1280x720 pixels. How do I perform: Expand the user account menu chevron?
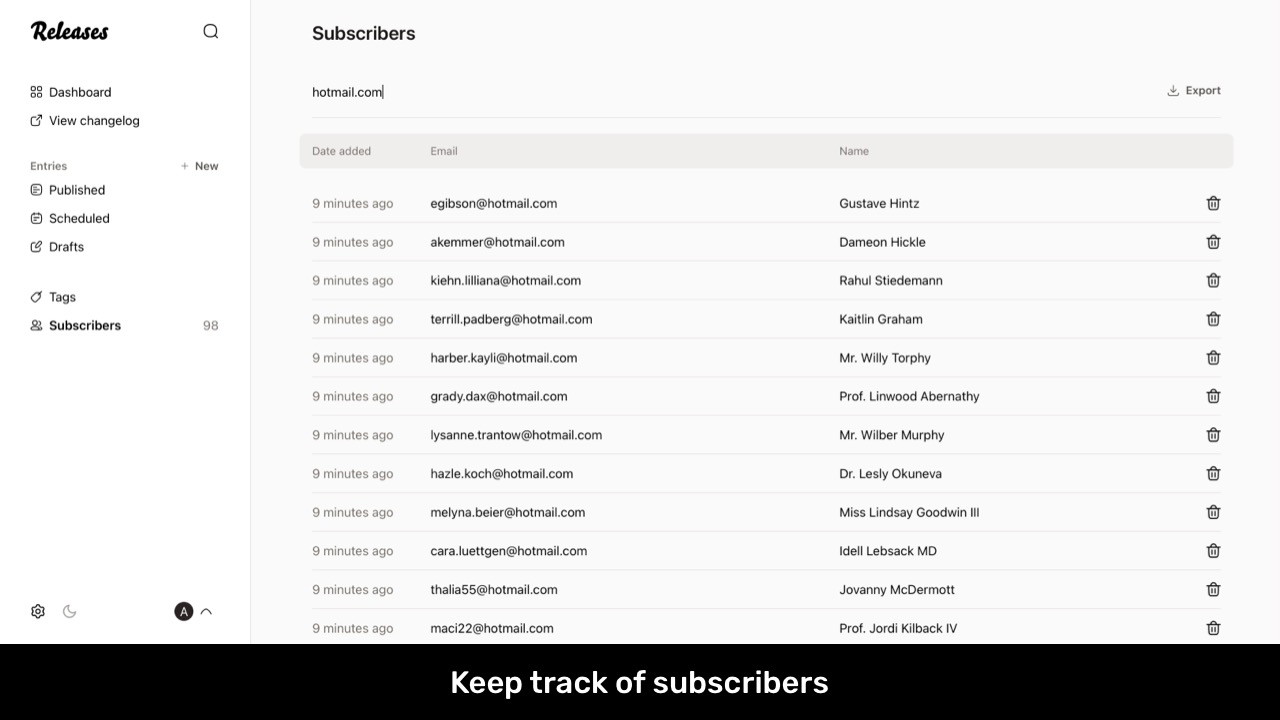click(206, 611)
